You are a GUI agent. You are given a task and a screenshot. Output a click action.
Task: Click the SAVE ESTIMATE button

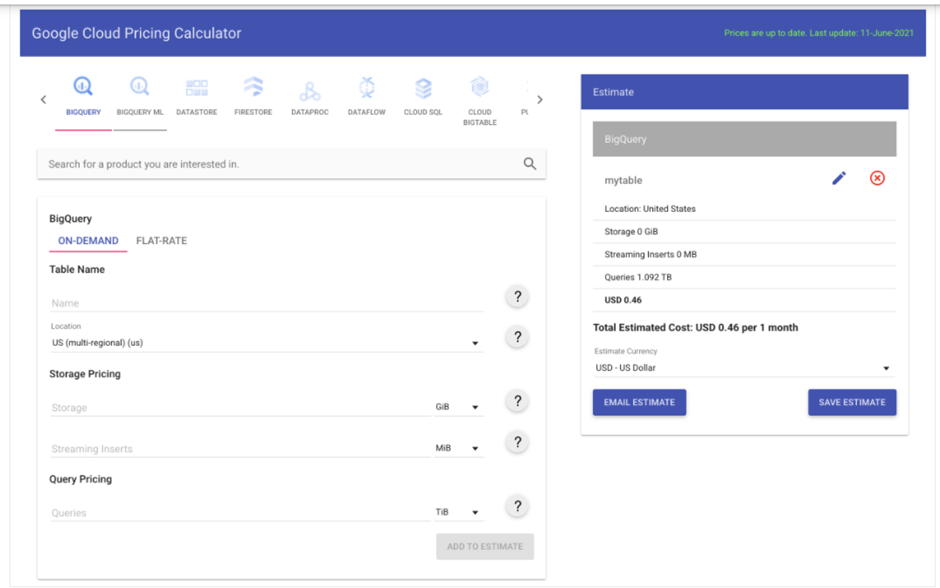point(851,402)
